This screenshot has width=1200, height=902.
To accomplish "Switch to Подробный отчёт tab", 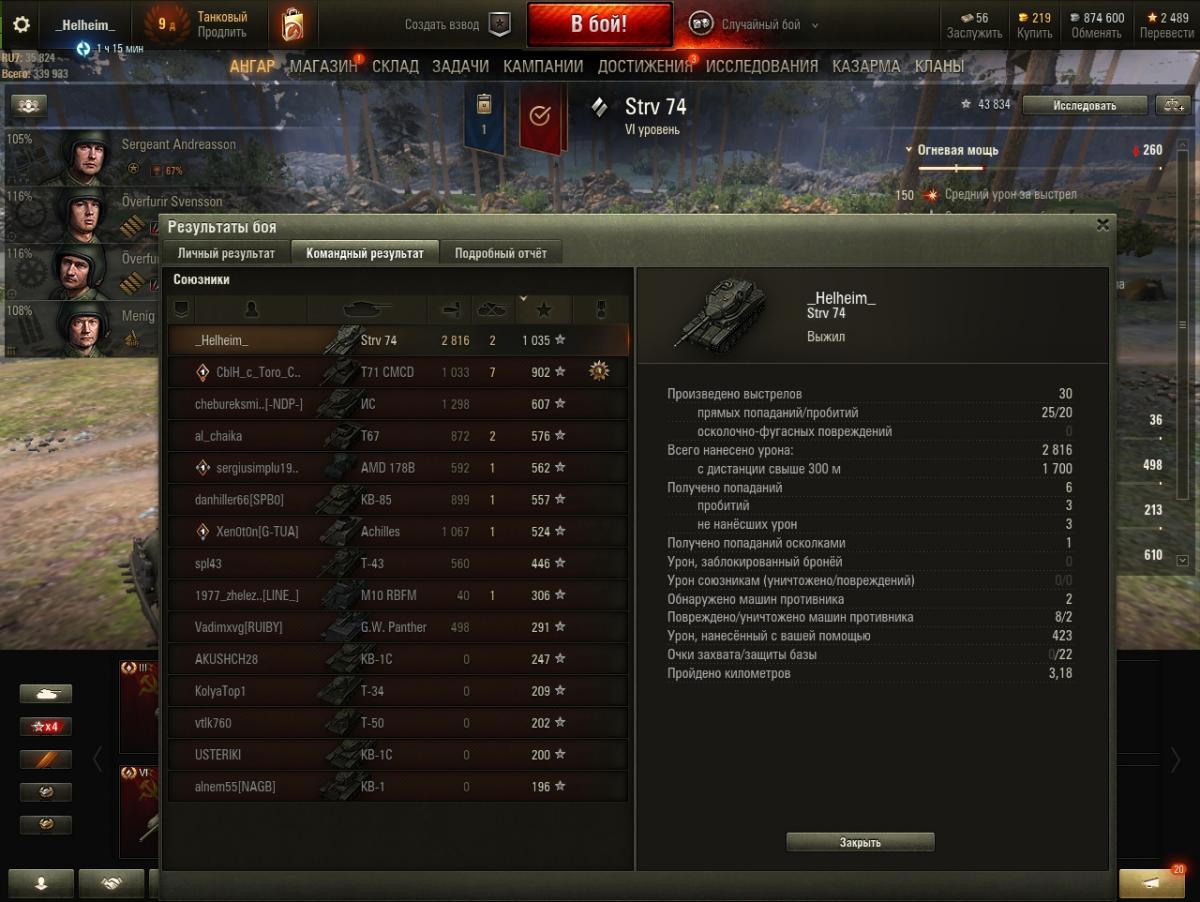I will click(501, 253).
